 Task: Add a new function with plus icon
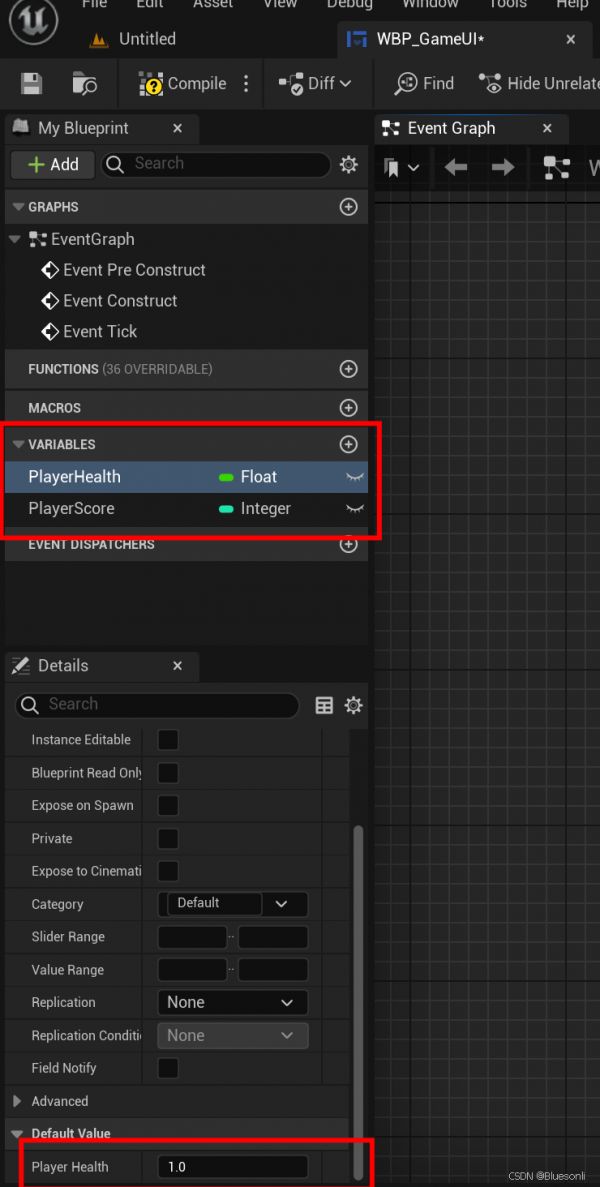click(348, 369)
